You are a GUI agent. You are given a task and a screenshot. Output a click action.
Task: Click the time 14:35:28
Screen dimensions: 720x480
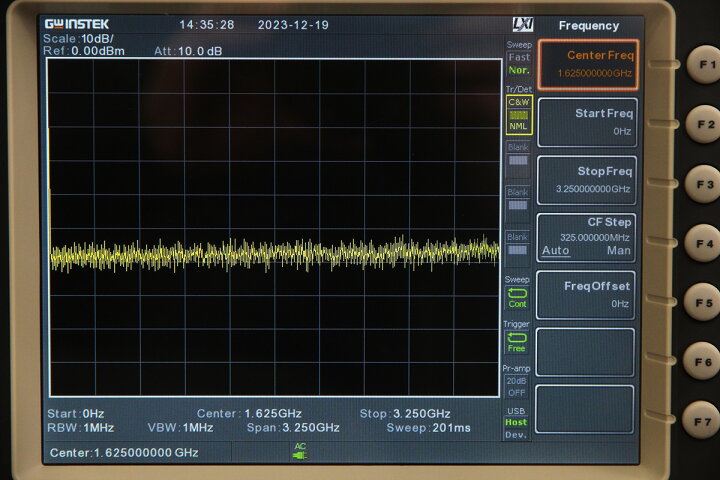pyautogui.click(x=207, y=25)
